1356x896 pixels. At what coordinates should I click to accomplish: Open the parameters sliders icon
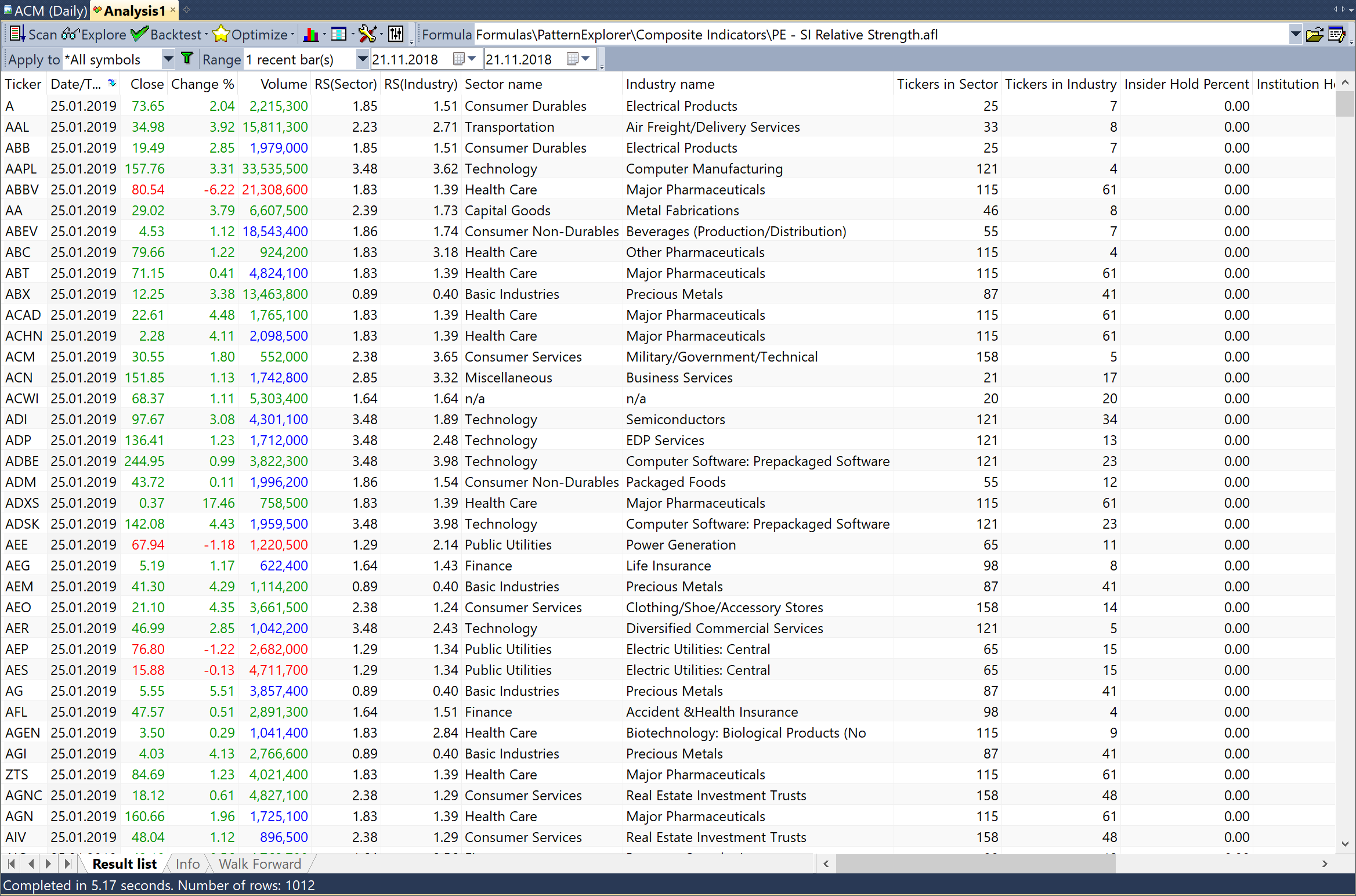click(396, 34)
